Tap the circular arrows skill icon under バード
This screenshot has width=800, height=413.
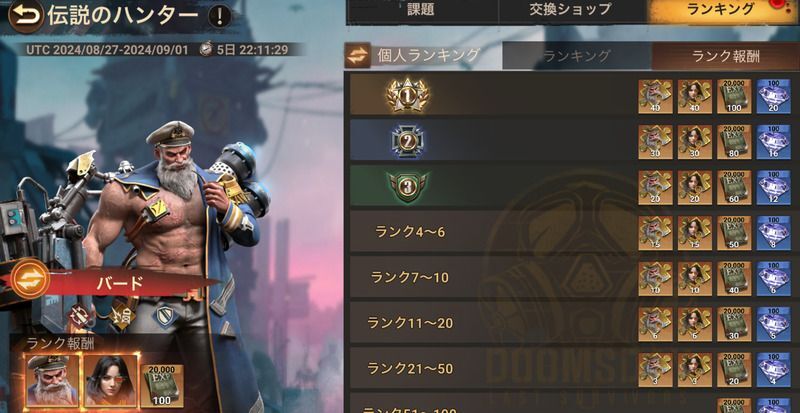tap(79, 315)
